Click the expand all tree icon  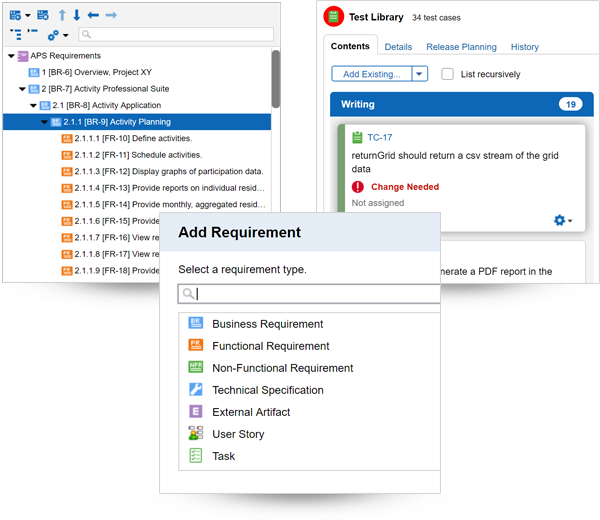click(16, 34)
